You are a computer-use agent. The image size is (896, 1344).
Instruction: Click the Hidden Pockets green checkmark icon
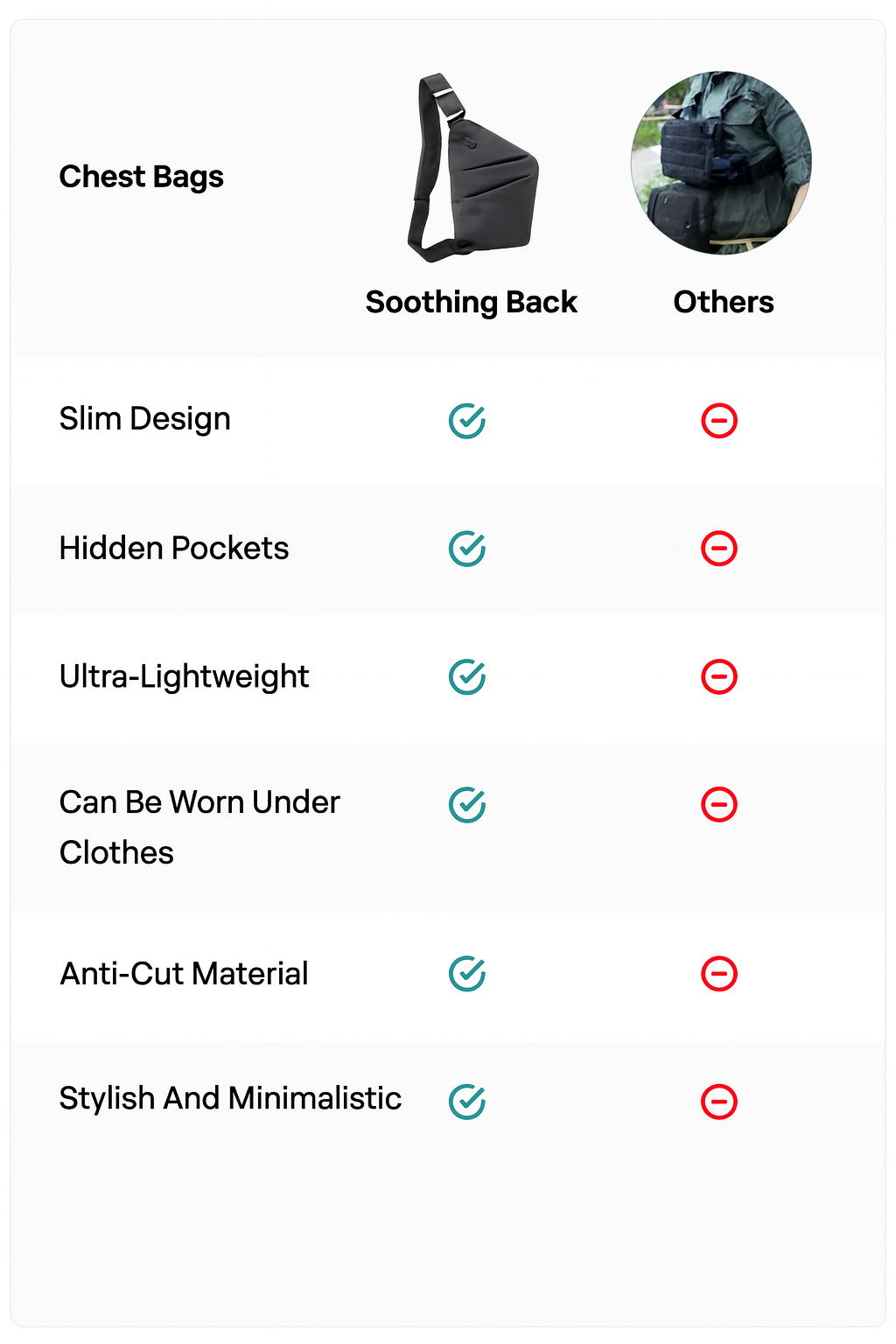pos(467,549)
